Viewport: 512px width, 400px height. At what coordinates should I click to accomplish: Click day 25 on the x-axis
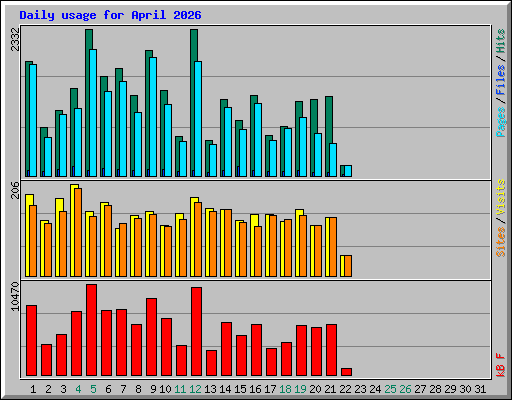click(x=390, y=389)
